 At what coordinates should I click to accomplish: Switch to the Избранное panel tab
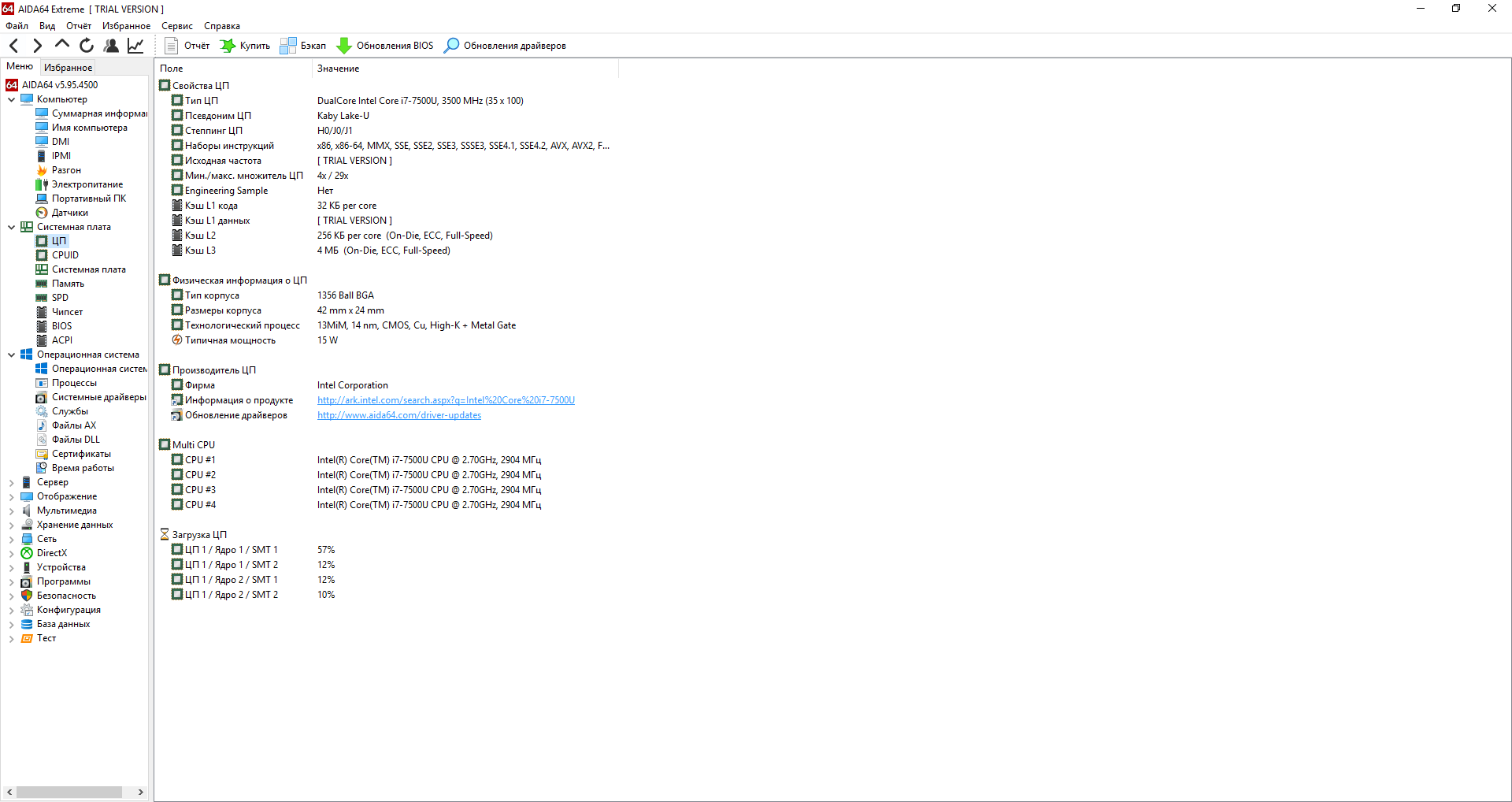click(68, 68)
